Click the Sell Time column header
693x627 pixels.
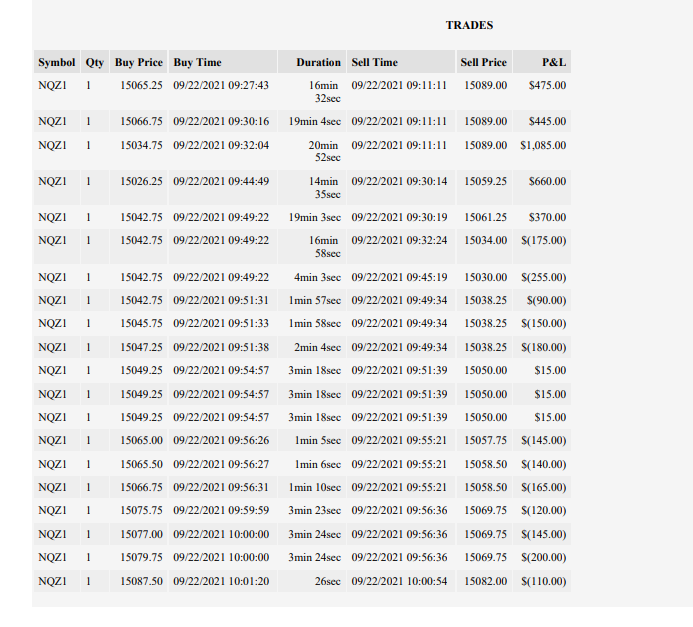tap(401, 62)
